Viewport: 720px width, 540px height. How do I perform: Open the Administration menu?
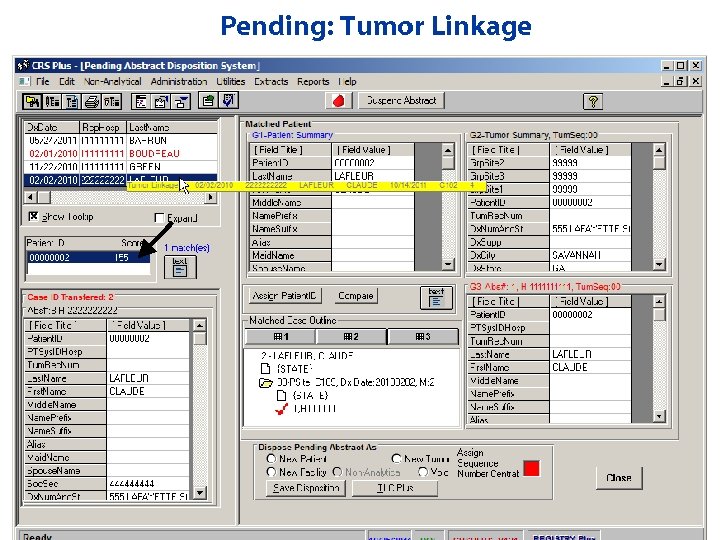click(x=179, y=82)
